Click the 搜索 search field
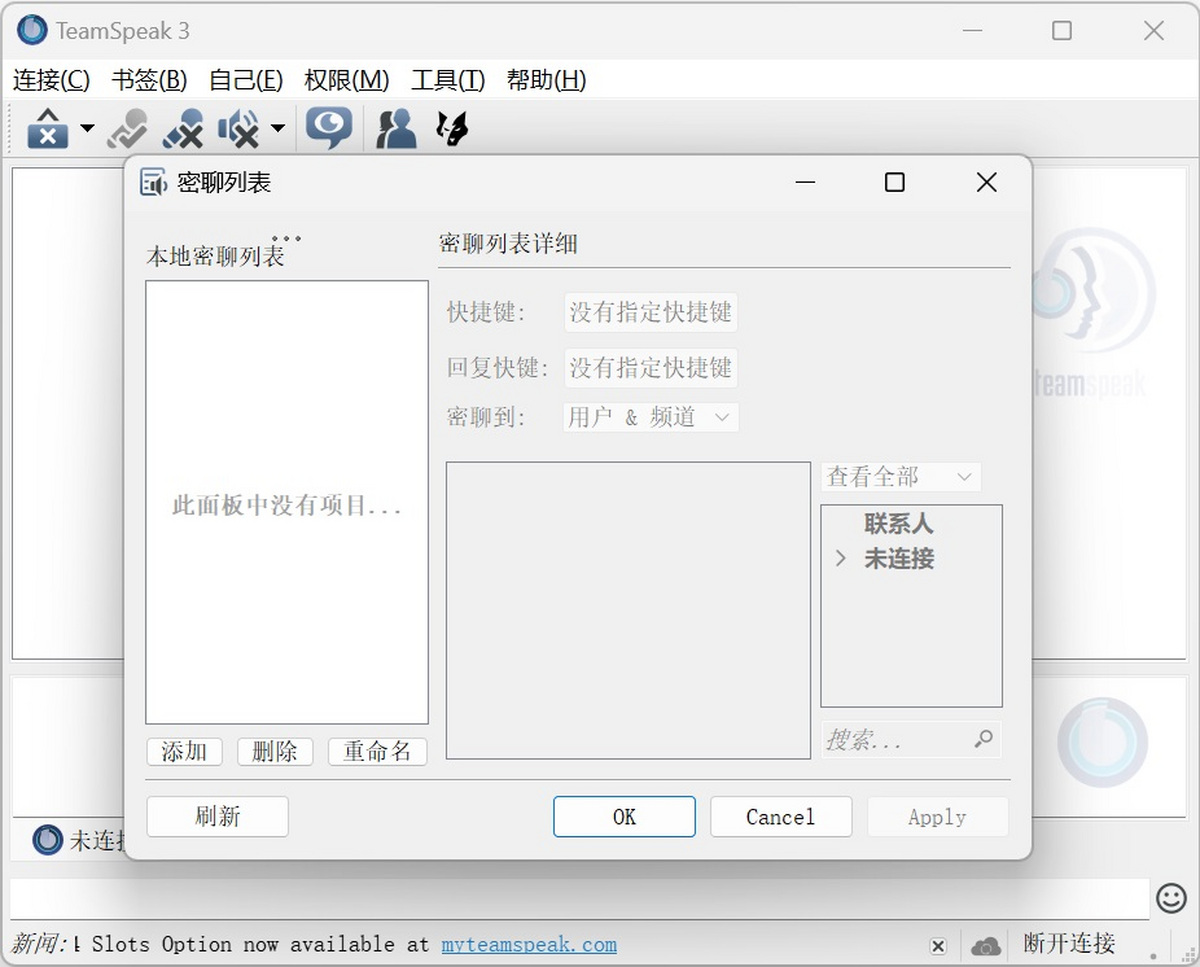The width and height of the screenshot is (1200, 967). [895, 740]
